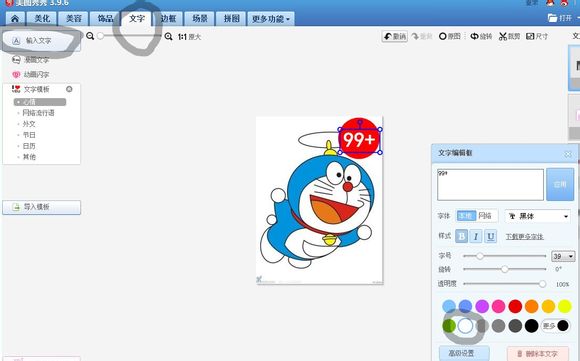The image size is (580, 361).
Task: Click the 高级设置 button
Action: 464,353
